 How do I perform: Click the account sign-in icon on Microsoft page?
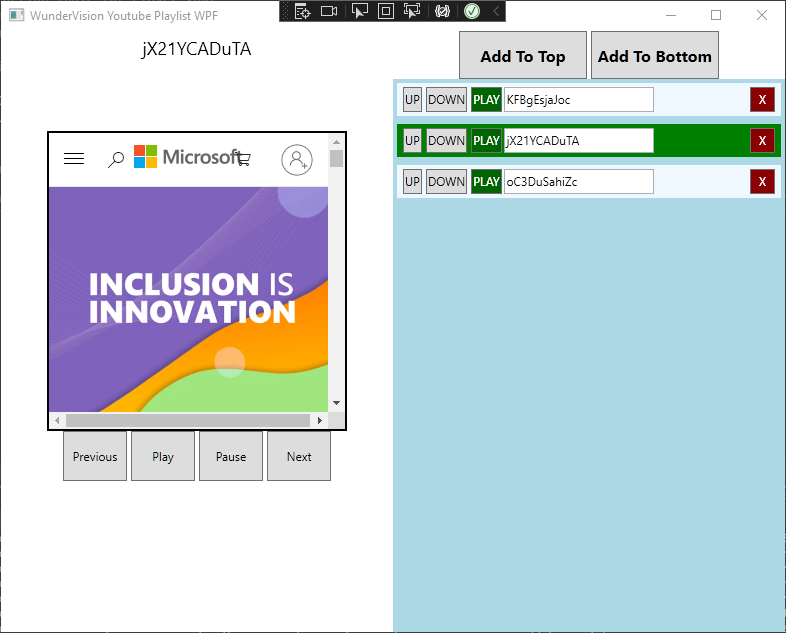(x=297, y=160)
